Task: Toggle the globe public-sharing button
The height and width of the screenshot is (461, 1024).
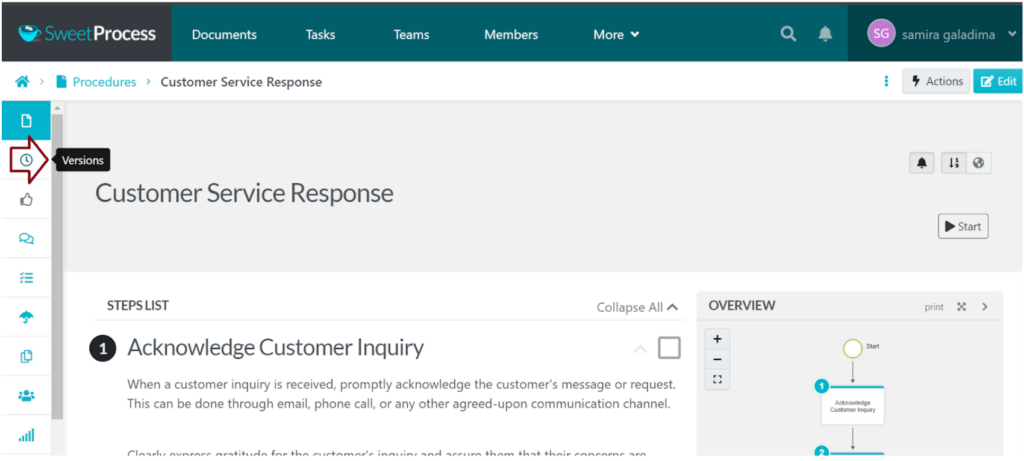Action: pos(978,163)
